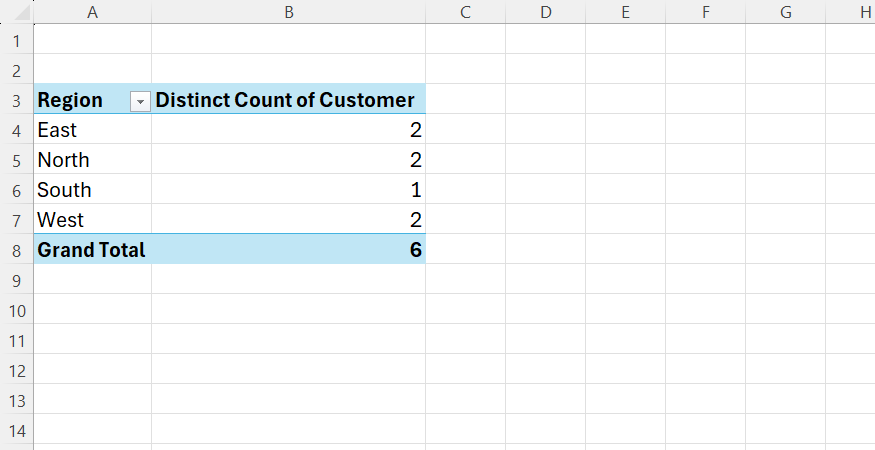Select row 13 header
Image resolution: width=875 pixels, height=450 pixels.
tap(17, 400)
